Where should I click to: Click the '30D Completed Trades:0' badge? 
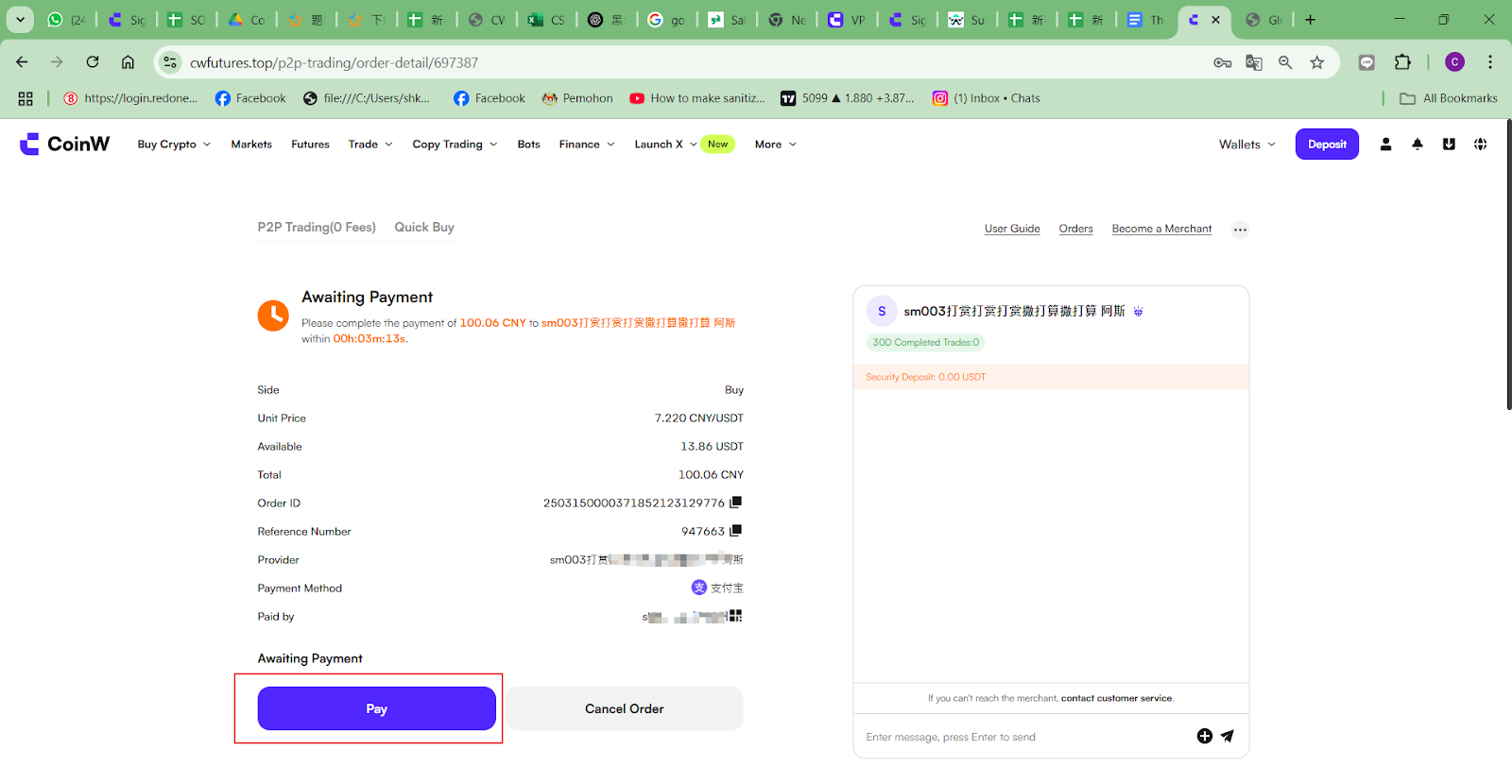click(925, 342)
